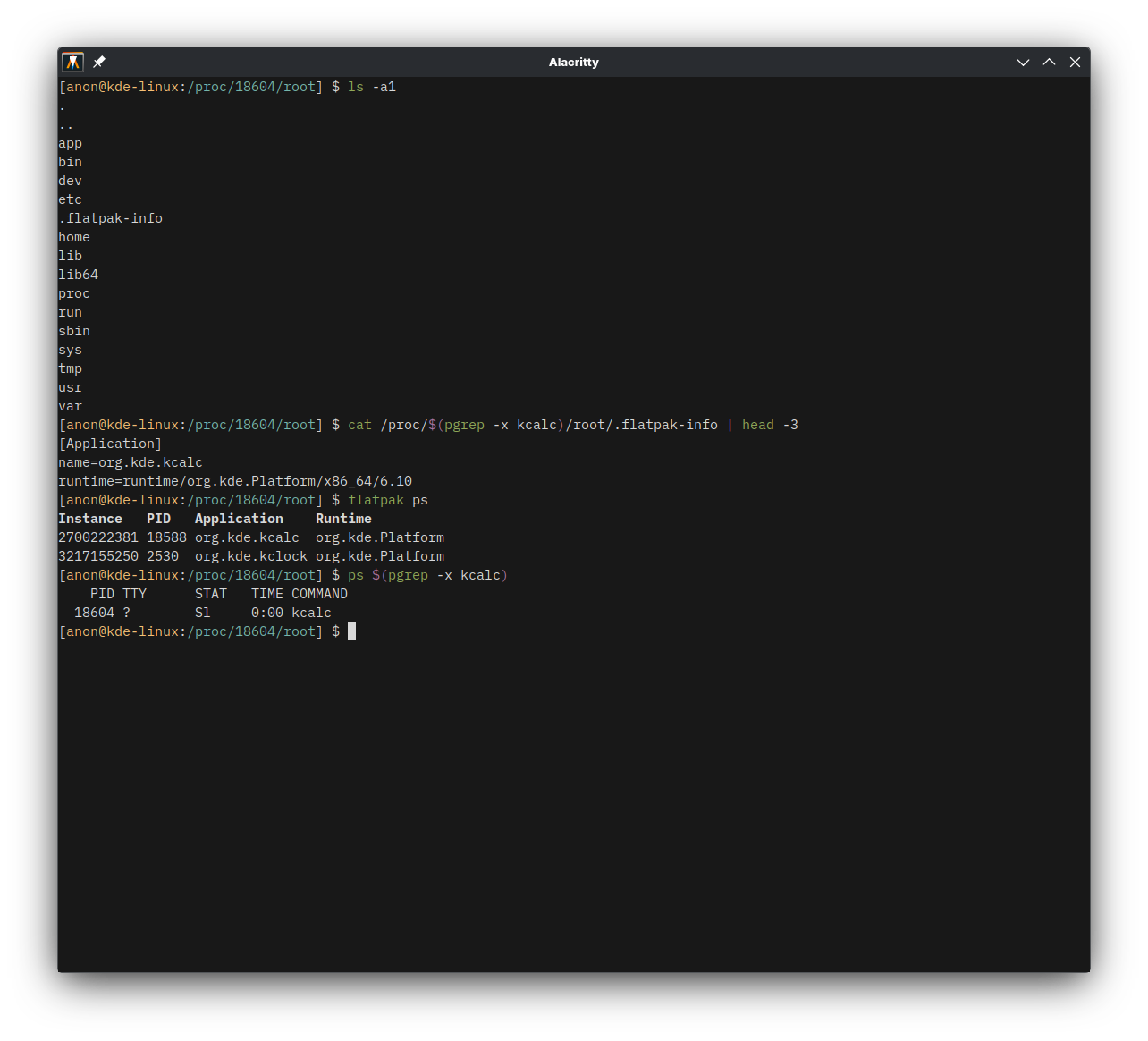Click kcalc under the COMMAND column
This screenshot has height=1041, width=1148.
[x=311, y=613]
